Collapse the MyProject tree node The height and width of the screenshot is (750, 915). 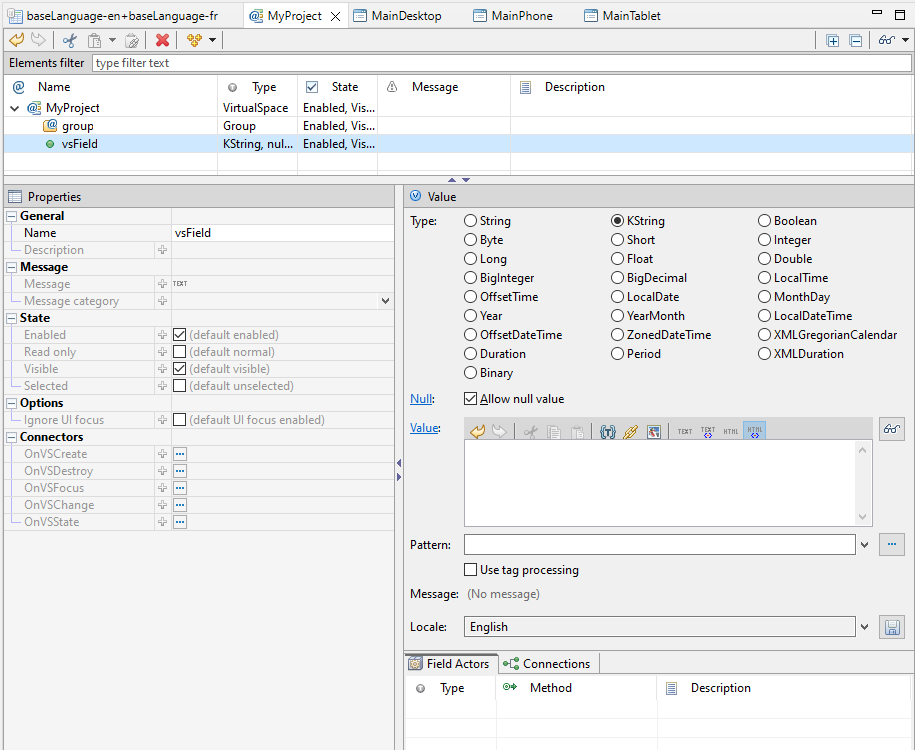[15, 108]
